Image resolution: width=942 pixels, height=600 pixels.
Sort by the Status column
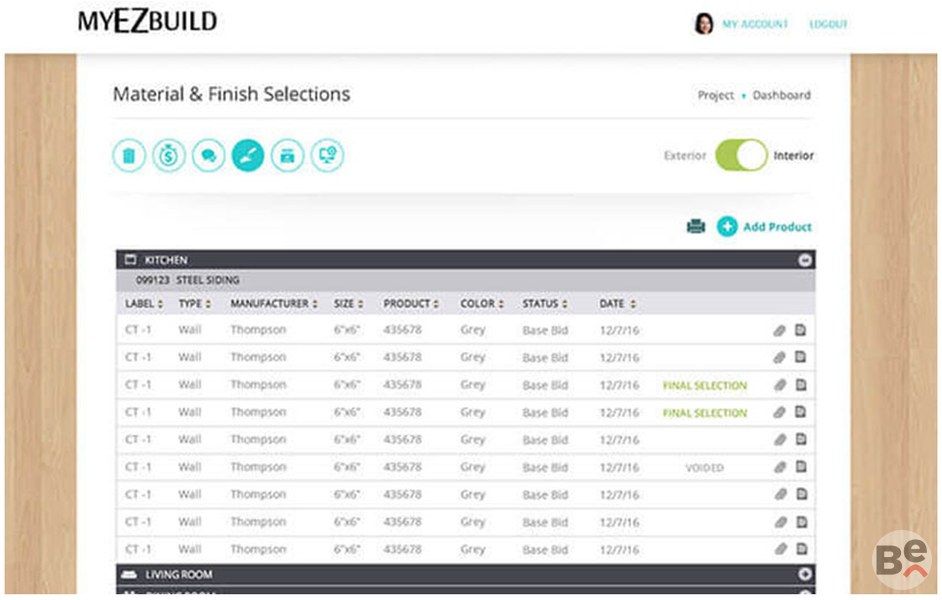pyautogui.click(x=545, y=304)
